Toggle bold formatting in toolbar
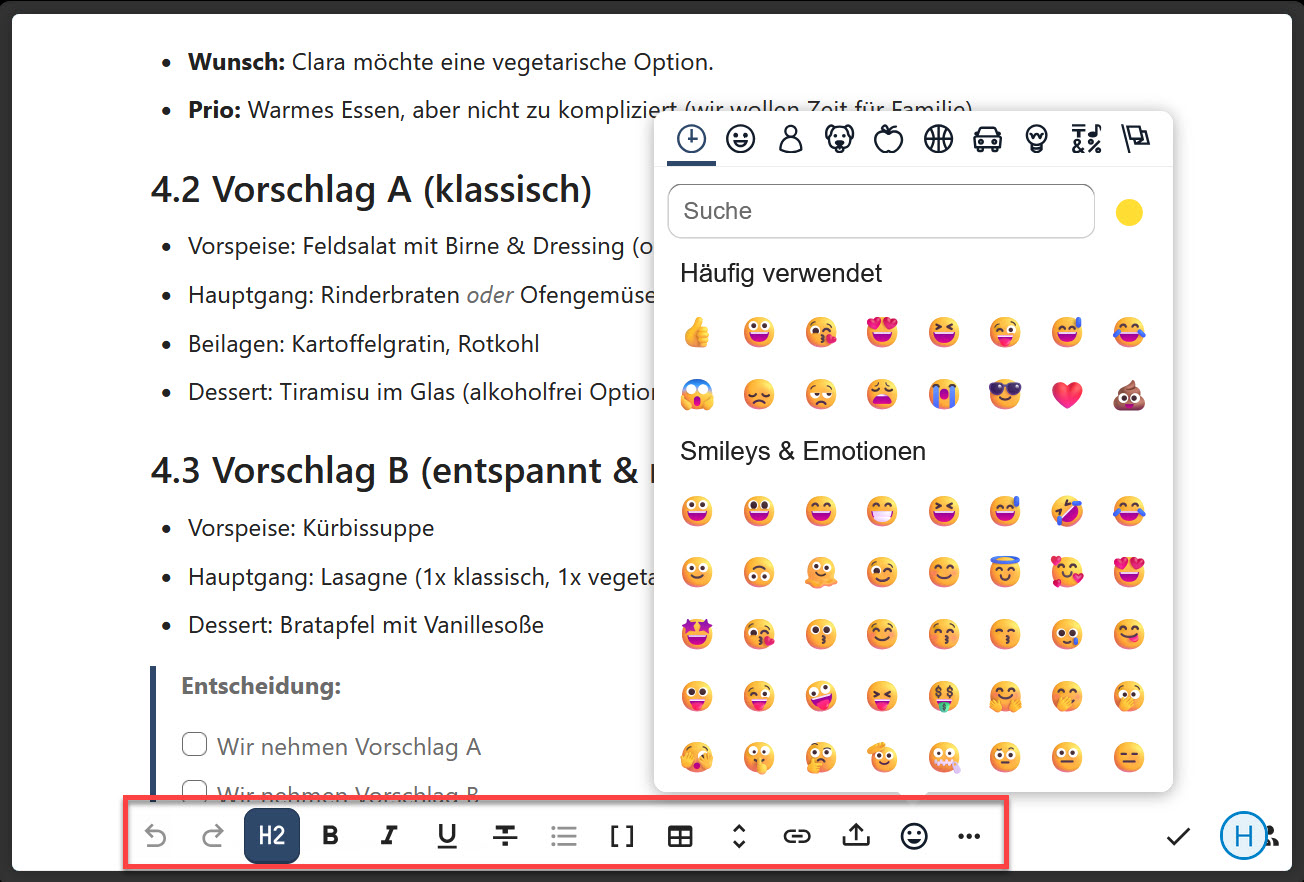This screenshot has width=1304, height=882. coord(330,836)
